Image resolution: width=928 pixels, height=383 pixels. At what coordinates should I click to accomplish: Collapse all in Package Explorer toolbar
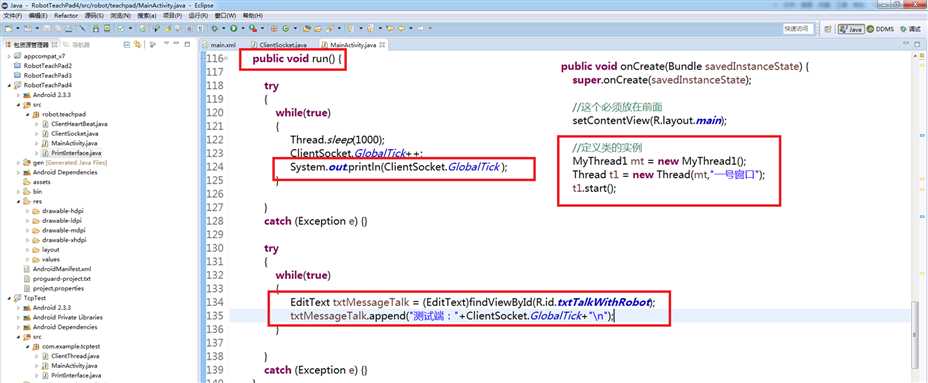(x=127, y=44)
